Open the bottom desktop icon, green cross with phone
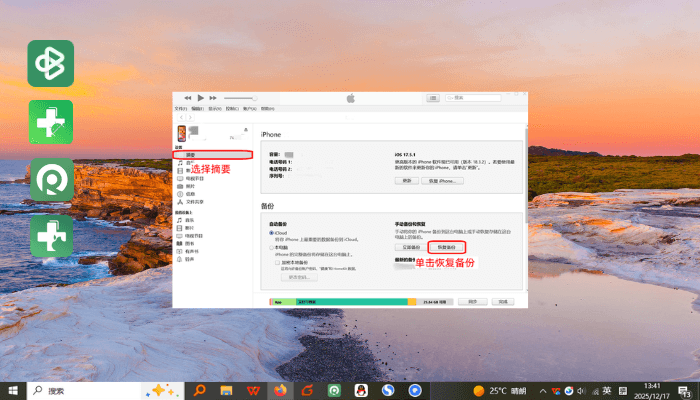Screen dimensions: 700x400 [x=51, y=236]
